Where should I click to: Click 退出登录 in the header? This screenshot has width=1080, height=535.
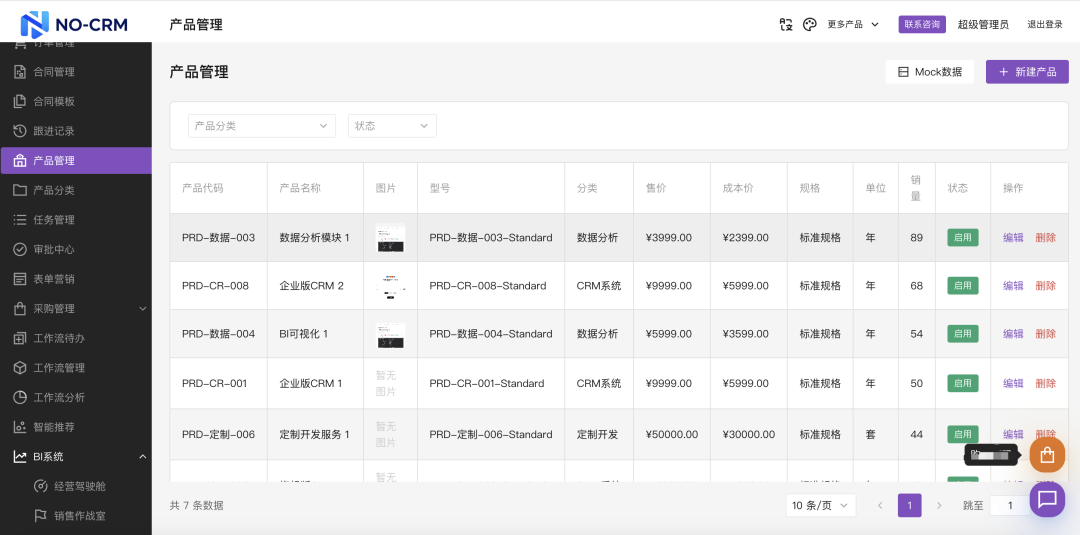click(x=1045, y=25)
